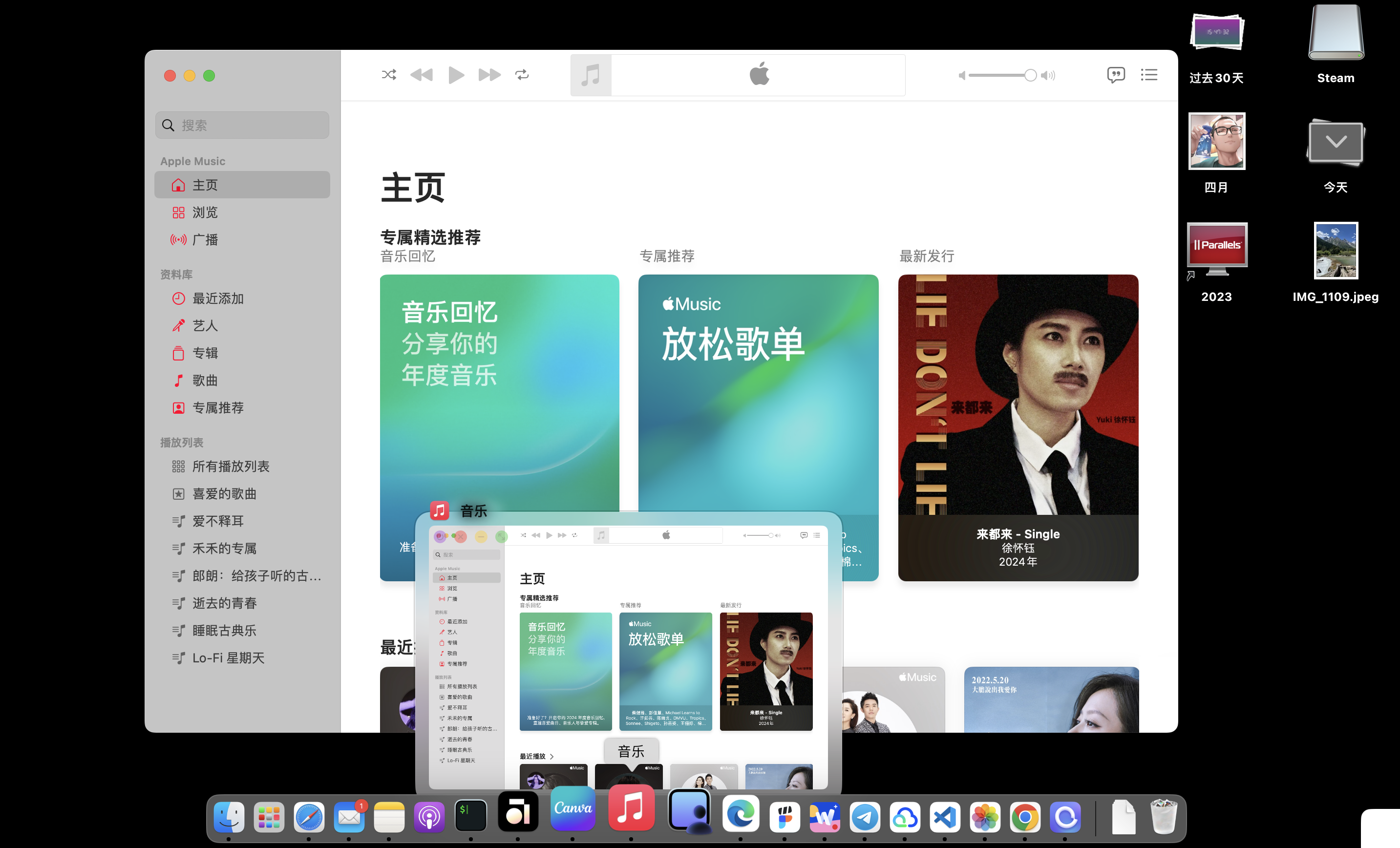Open Telegram from the Dock
Screen dimensions: 1400x848
[865, 817]
